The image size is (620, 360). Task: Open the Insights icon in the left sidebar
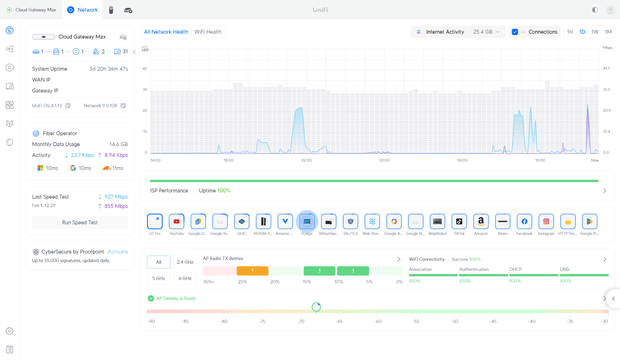pyautogui.click(x=9, y=123)
